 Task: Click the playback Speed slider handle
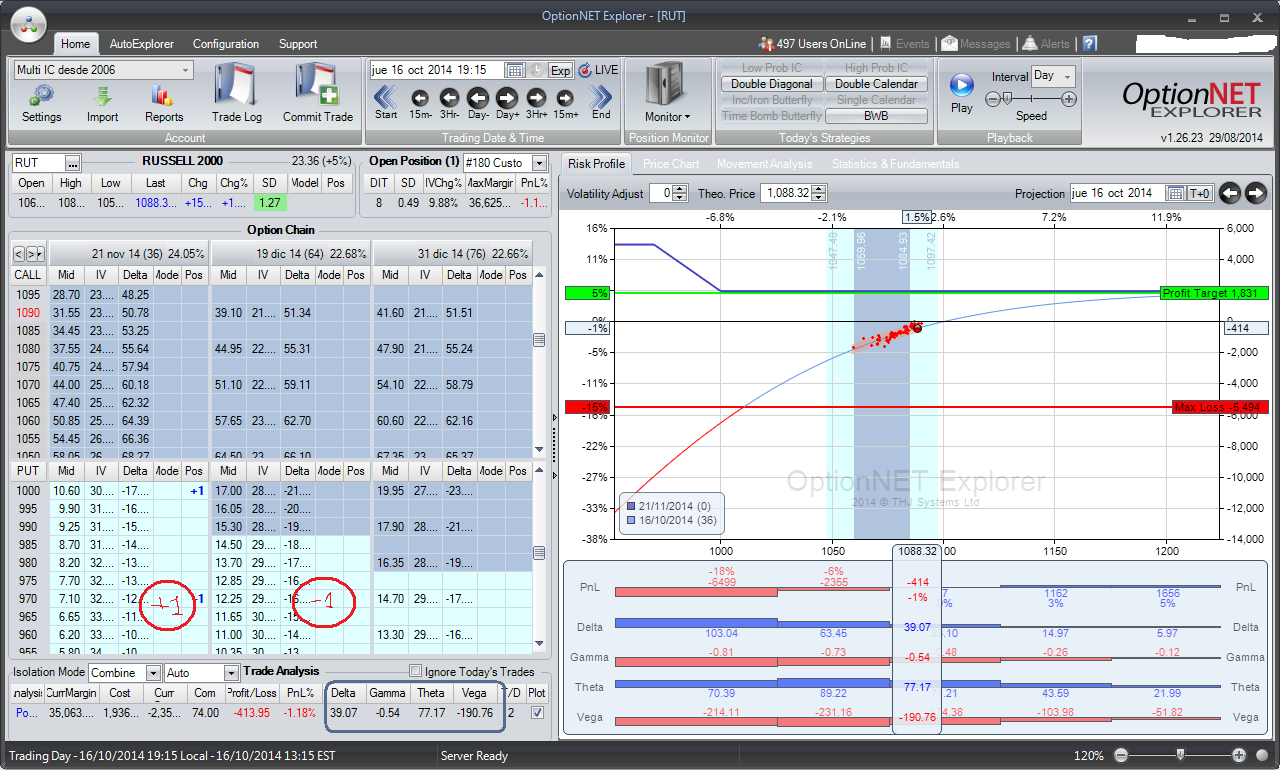[x=1005, y=98]
